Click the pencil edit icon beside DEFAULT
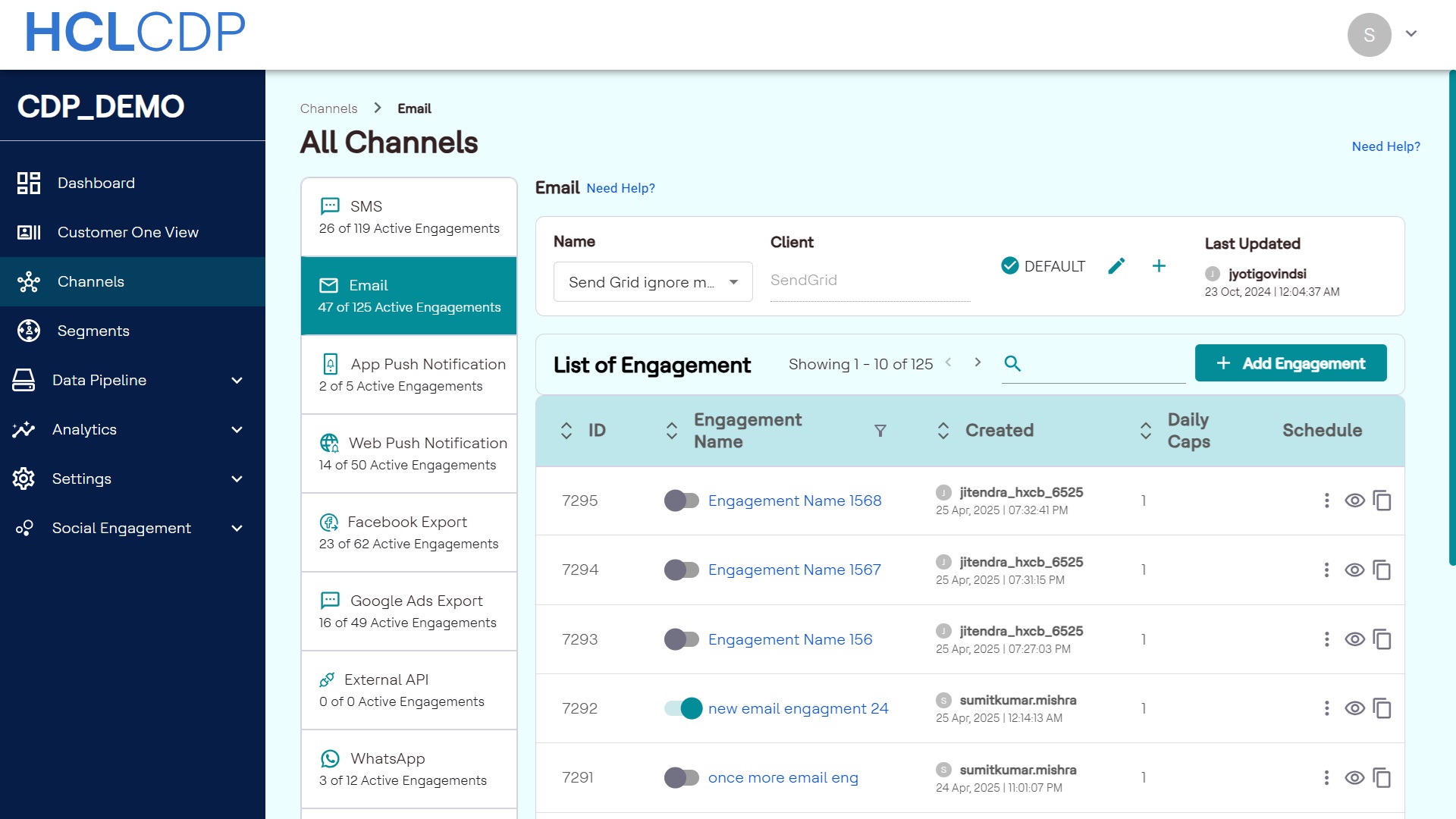This screenshot has width=1456, height=819. coord(1116,266)
